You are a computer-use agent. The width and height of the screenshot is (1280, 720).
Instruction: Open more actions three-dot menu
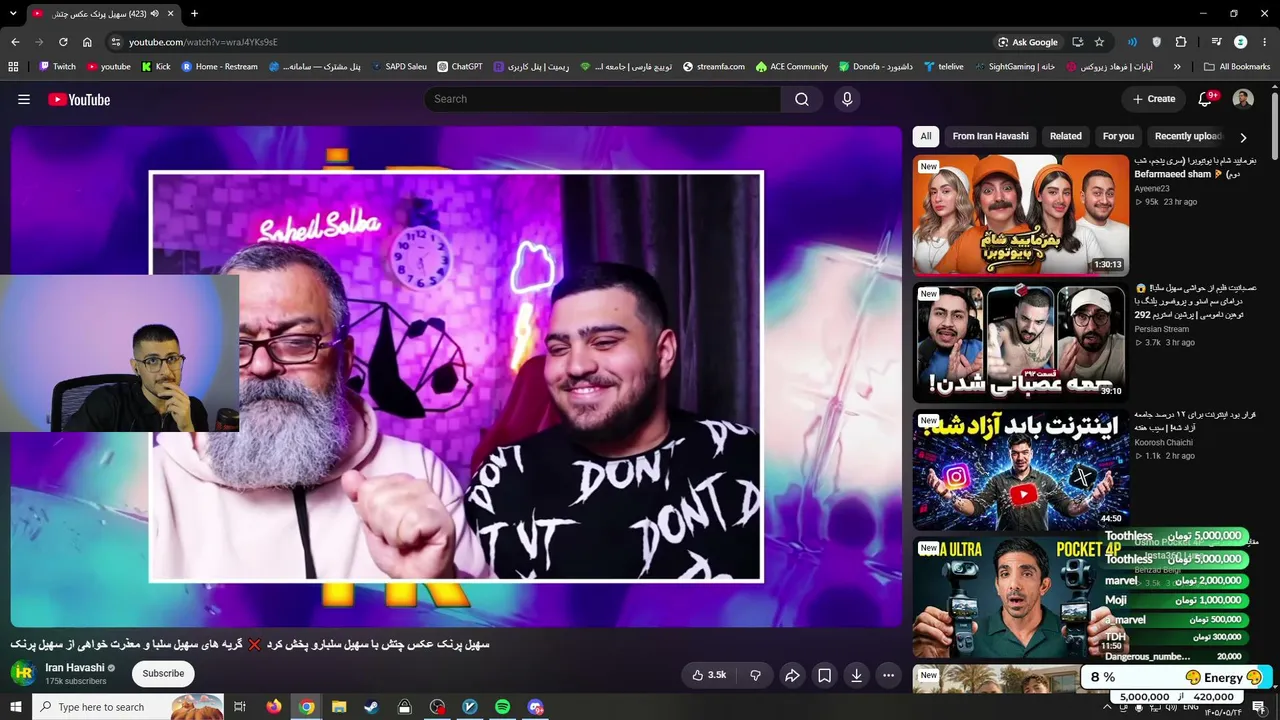(888, 675)
